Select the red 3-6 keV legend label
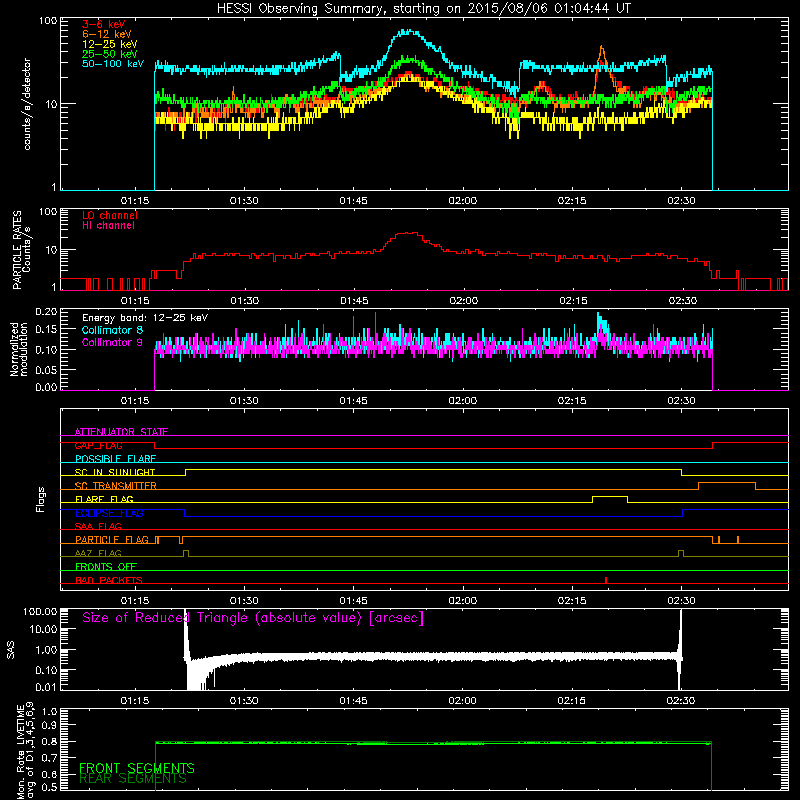Screen dimensions: 800x800 coord(104,24)
